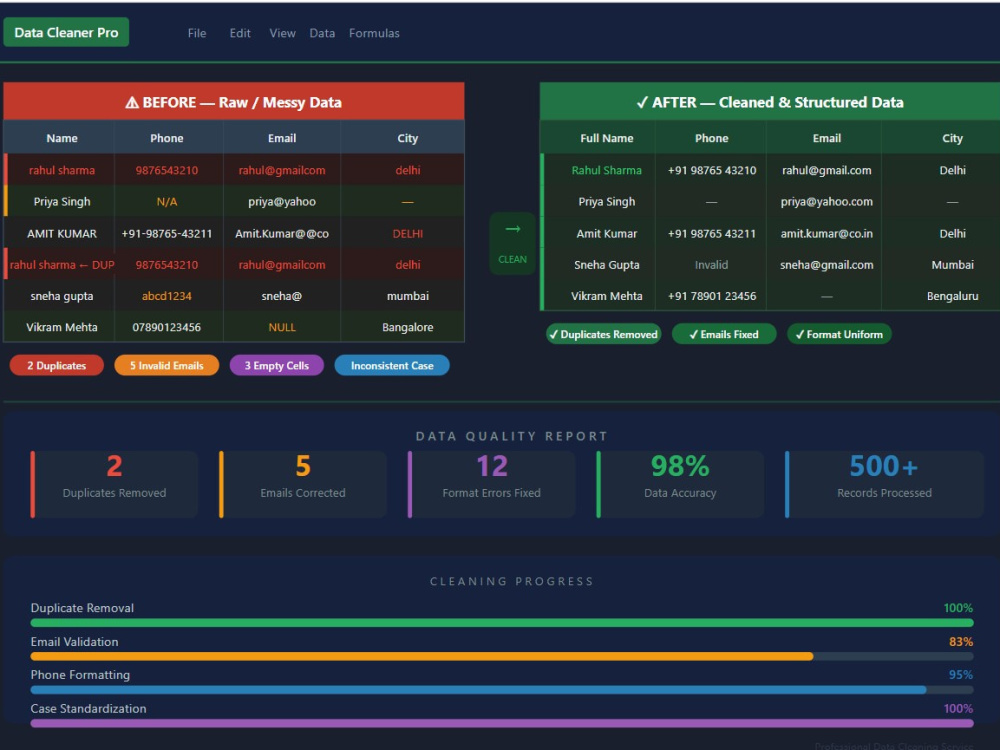Click the Email column header in Before table

(x=282, y=138)
